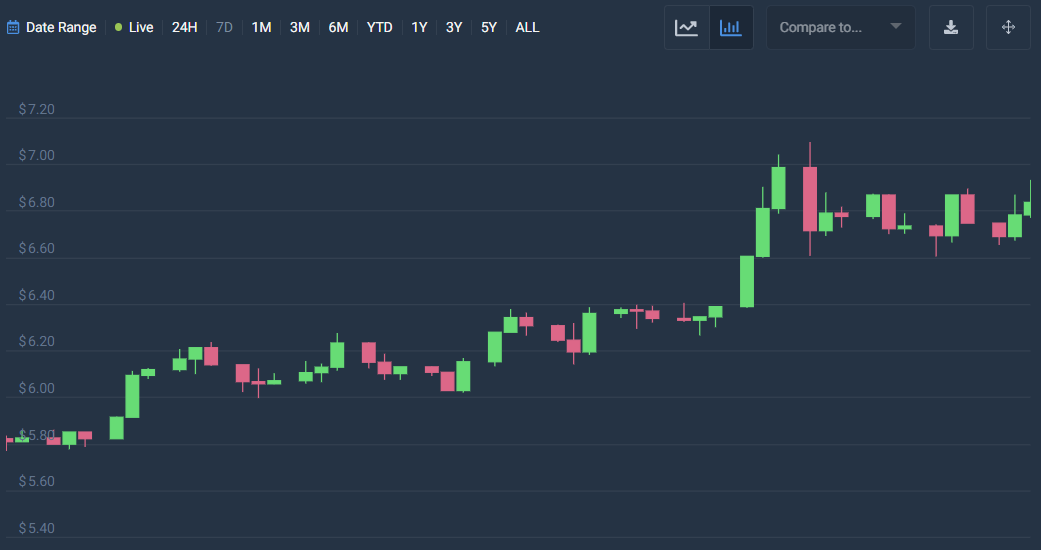Click the $7.20 axis label
The image size is (1041, 550).
tap(37, 109)
